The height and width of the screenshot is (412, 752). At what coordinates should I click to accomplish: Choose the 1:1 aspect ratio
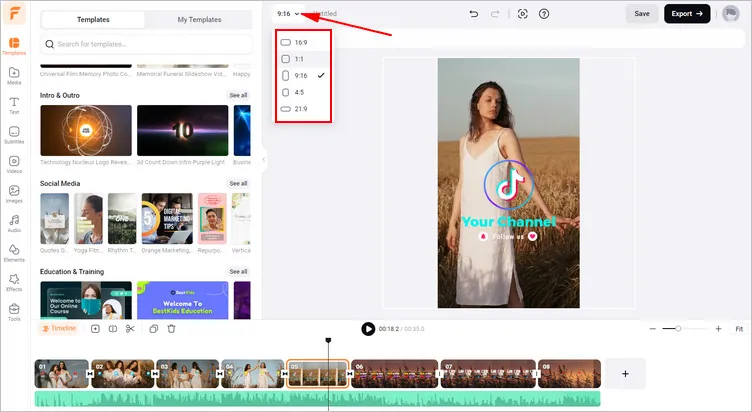tap(303, 59)
